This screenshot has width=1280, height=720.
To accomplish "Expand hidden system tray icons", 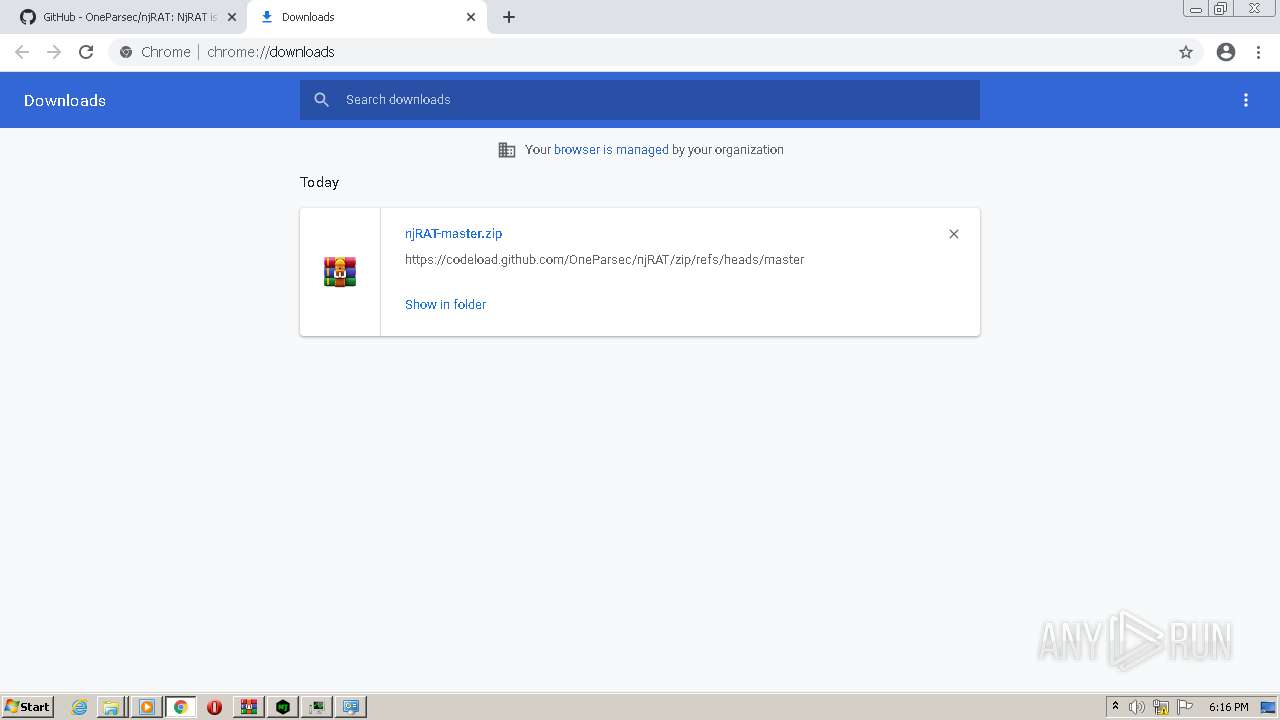I will 1115,707.
